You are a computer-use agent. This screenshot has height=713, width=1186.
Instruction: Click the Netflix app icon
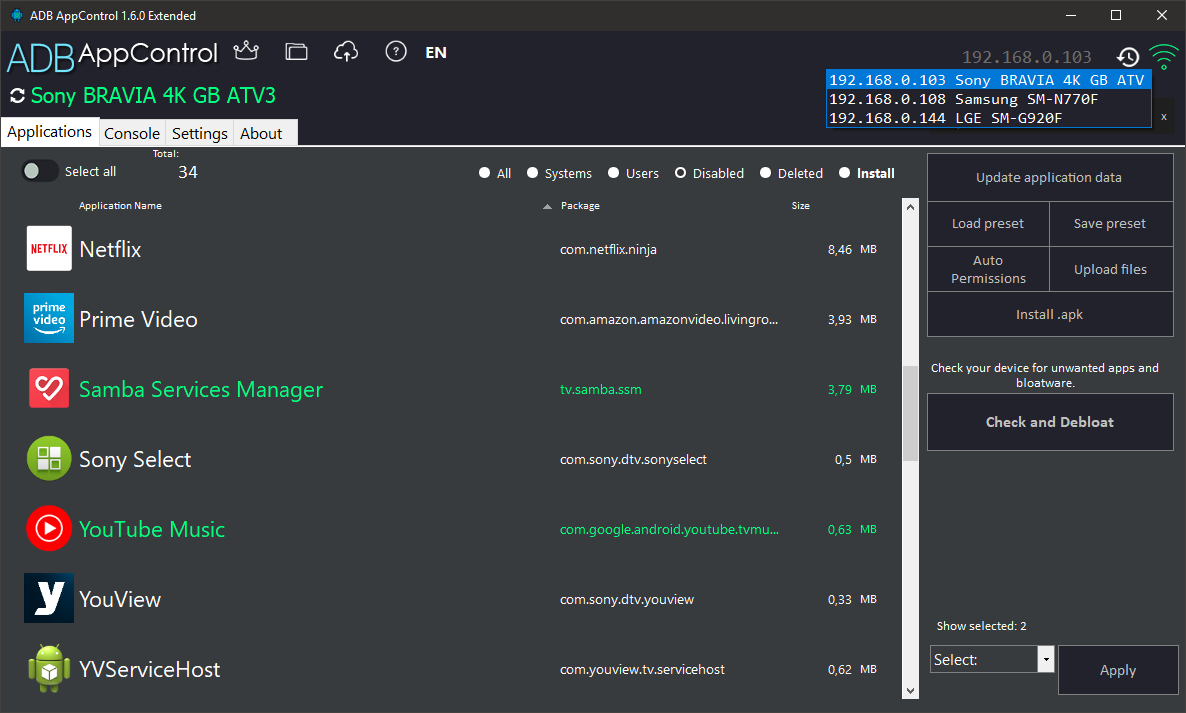click(49, 249)
